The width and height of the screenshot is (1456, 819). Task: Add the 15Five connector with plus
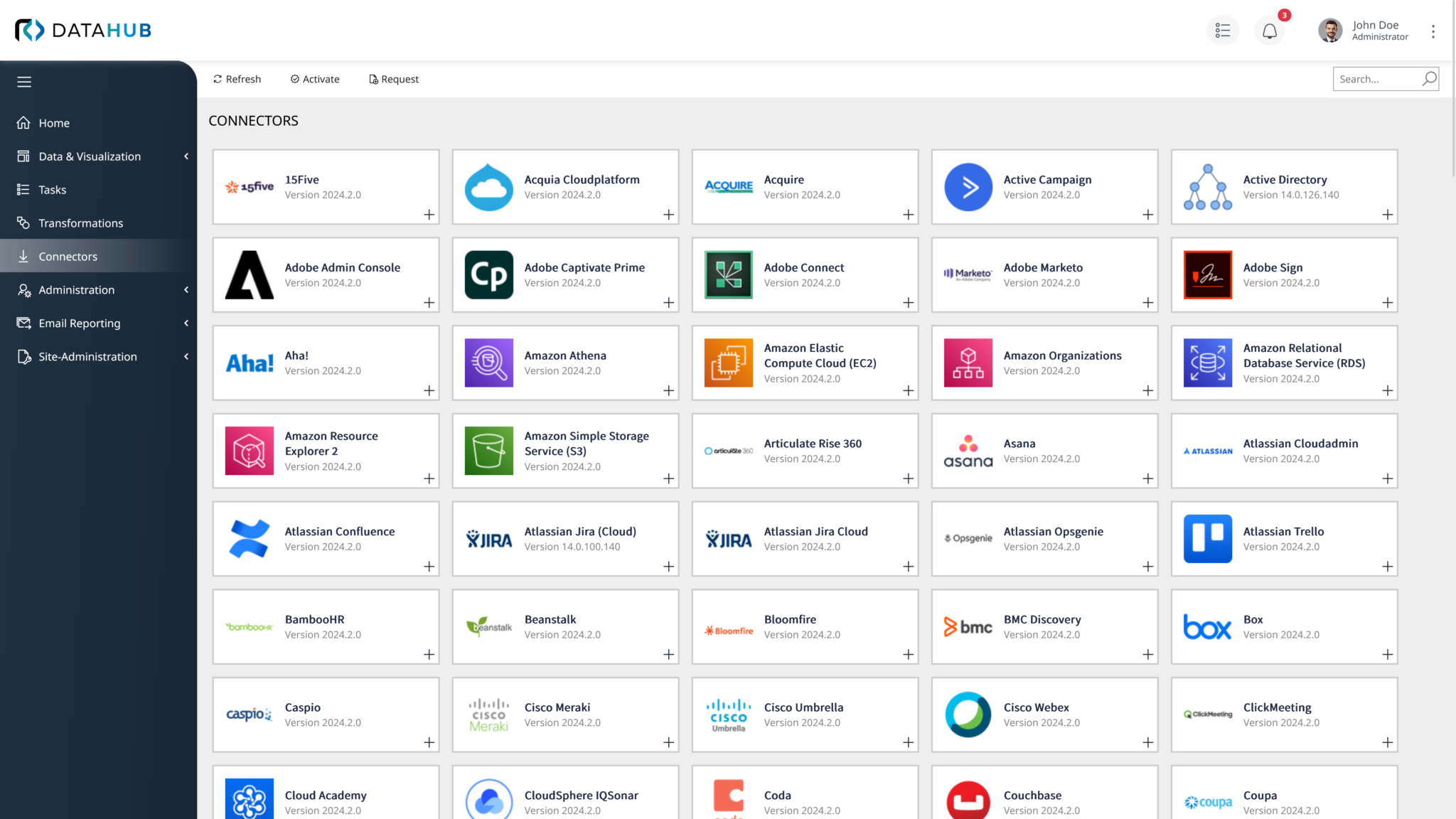(x=429, y=215)
